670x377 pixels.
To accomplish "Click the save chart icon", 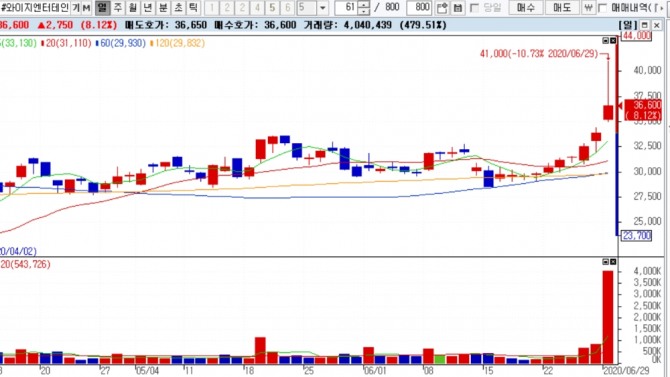I will pyautogui.click(x=458, y=8).
